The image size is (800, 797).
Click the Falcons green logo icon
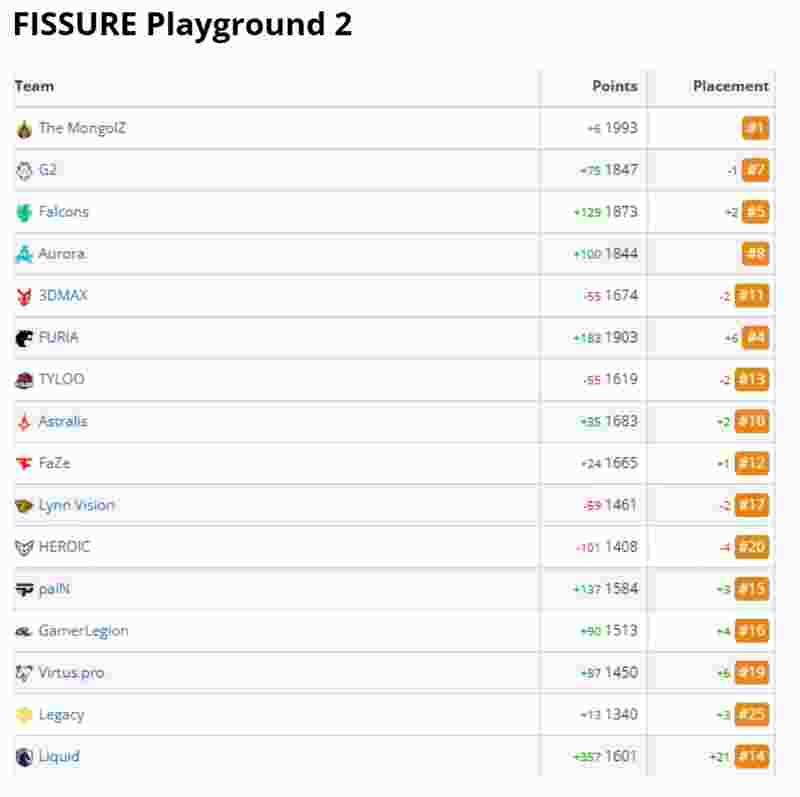coord(24,212)
